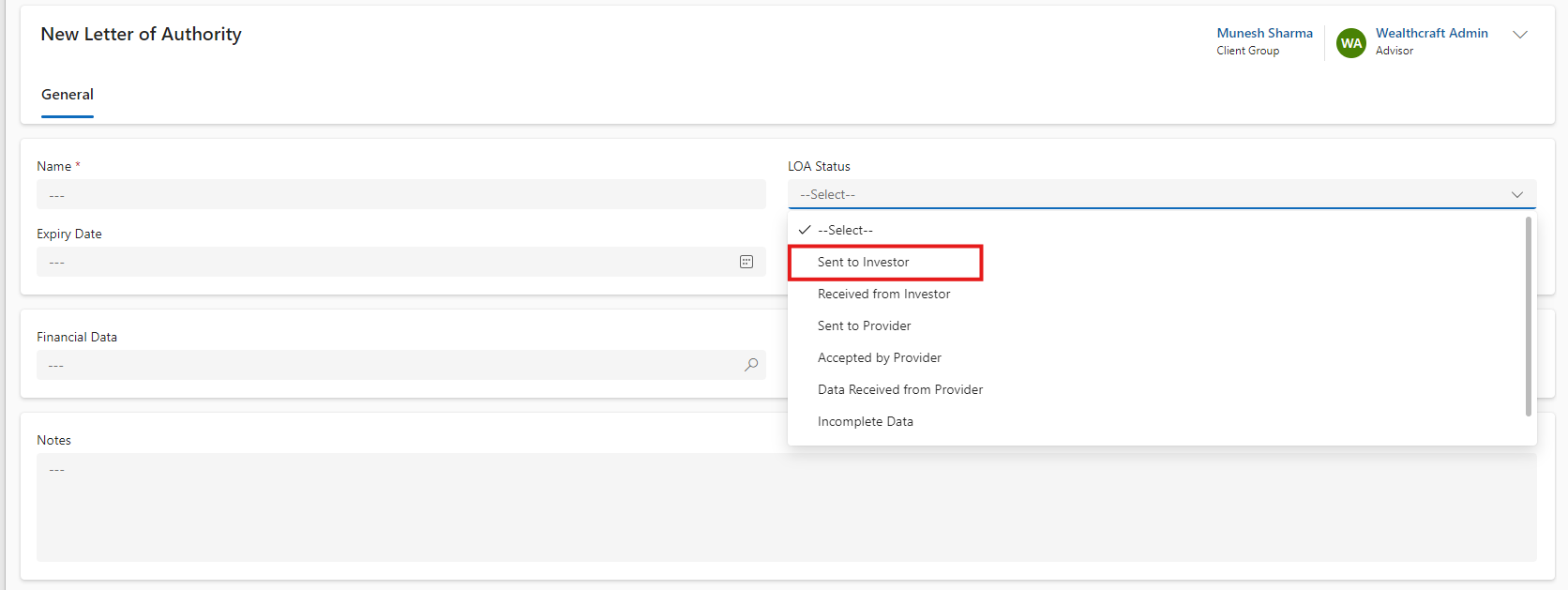Click the Financial Data lookup field
This screenshot has width=1568, height=590.
pos(384,365)
